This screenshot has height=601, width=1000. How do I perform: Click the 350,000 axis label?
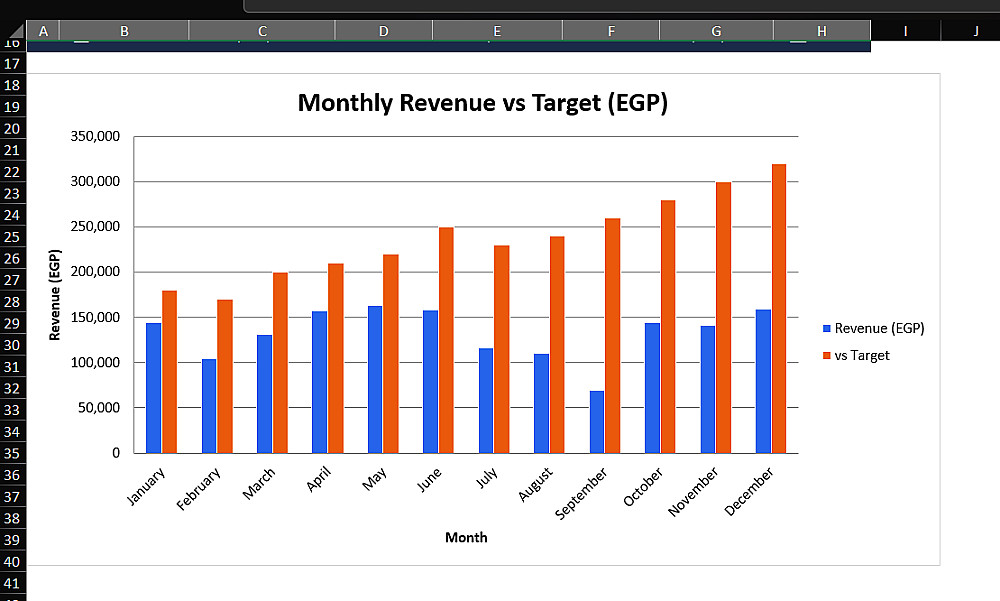point(95,136)
